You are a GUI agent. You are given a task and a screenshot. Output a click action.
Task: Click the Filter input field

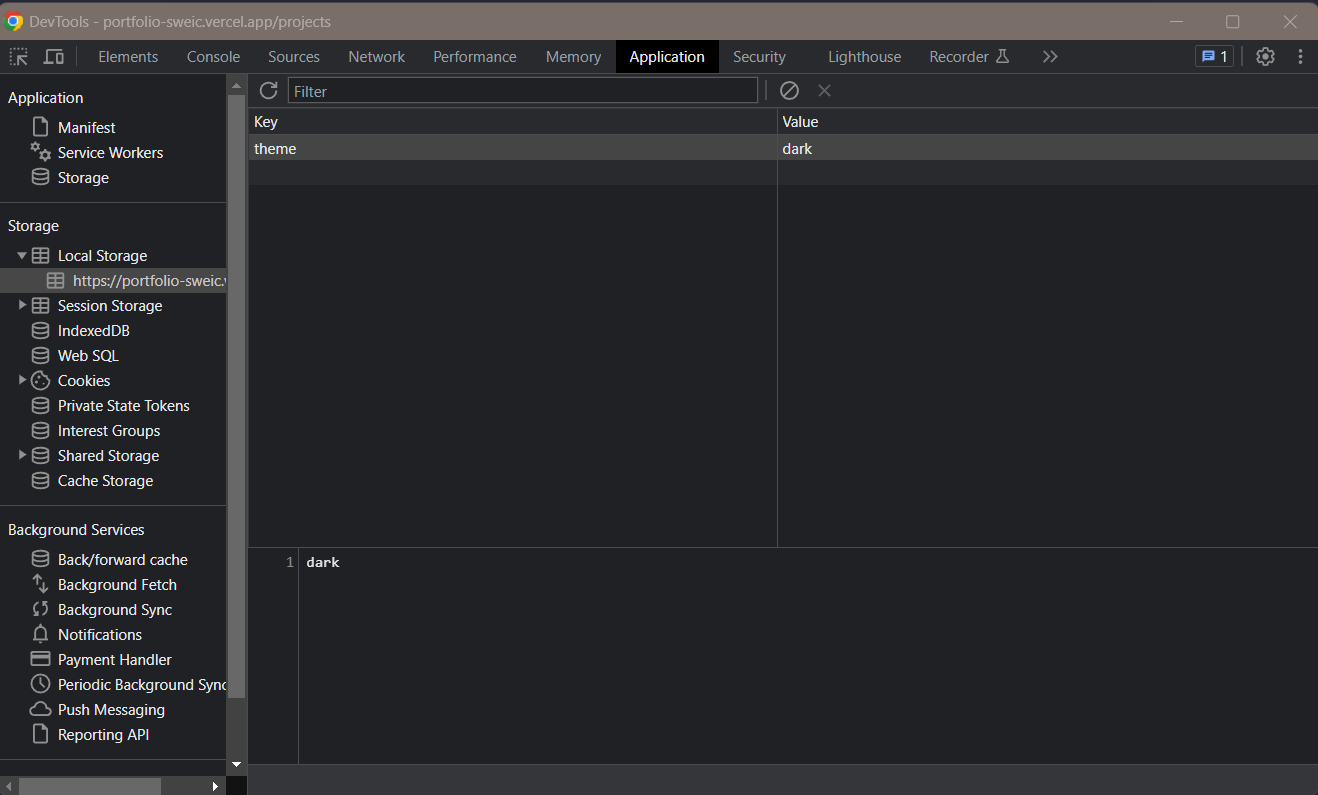pyautogui.click(x=522, y=91)
